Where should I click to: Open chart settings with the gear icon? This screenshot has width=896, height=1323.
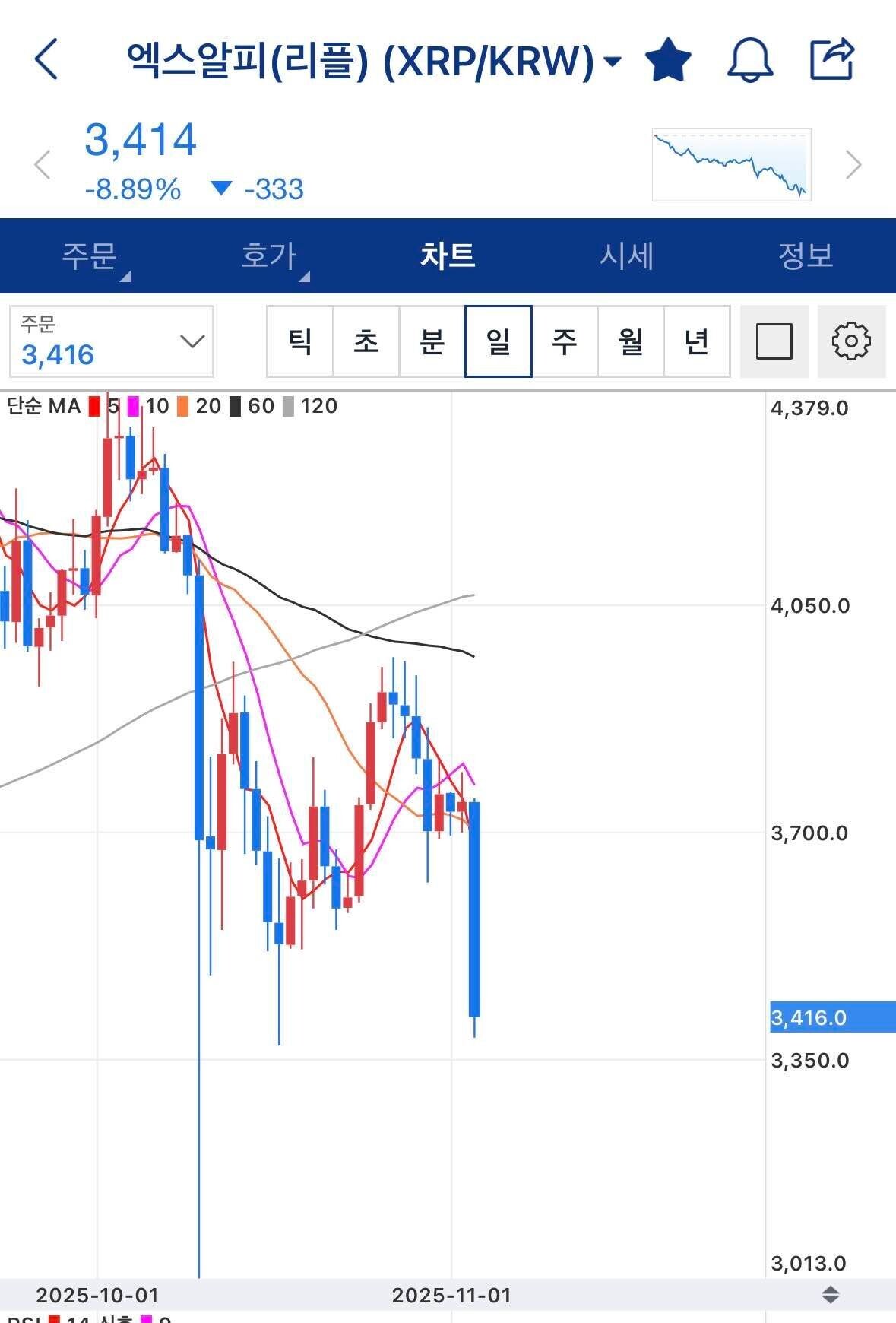(851, 341)
